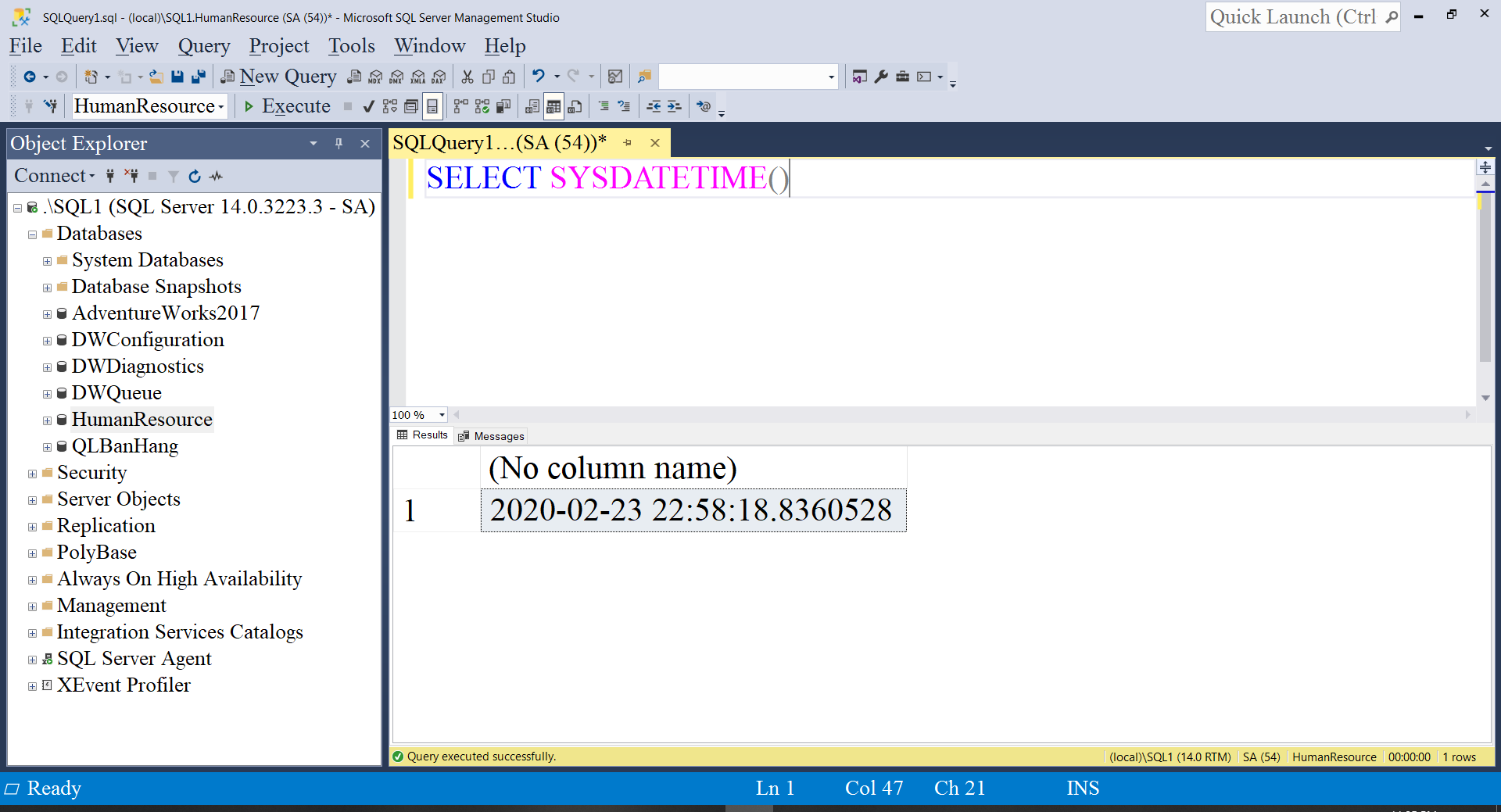This screenshot has width=1501, height=812.
Task: Toggle Results to Grid mode
Action: 553,106
